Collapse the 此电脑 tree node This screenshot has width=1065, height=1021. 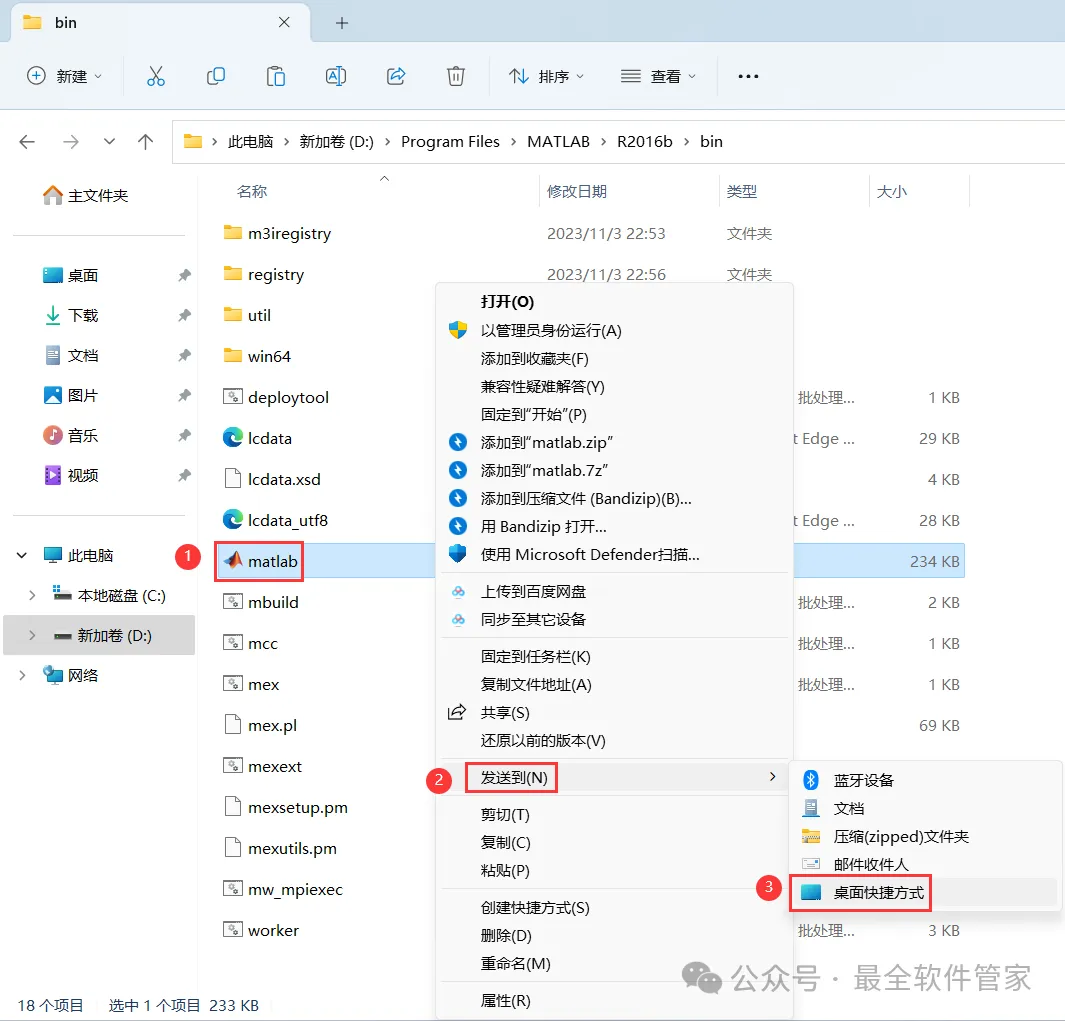(x=22, y=556)
